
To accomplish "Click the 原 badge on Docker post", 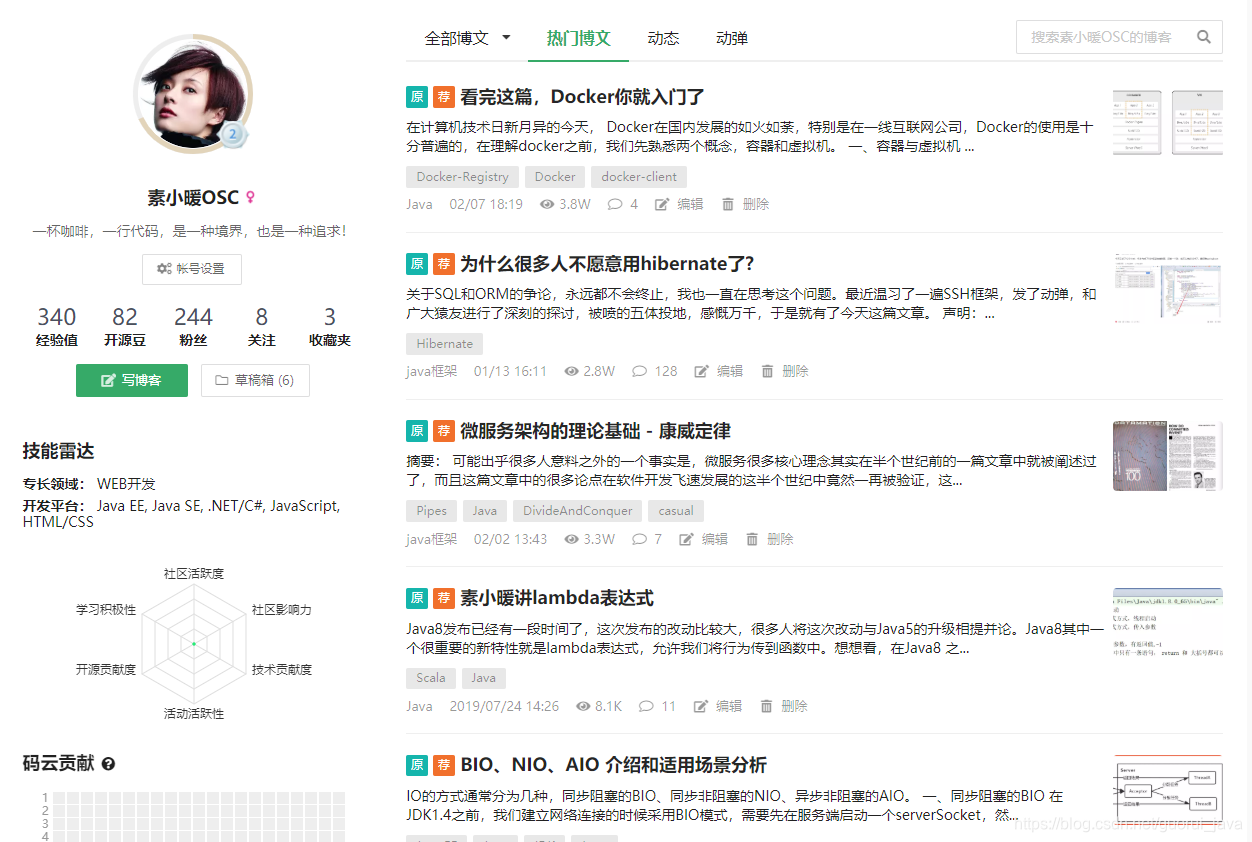I will click(417, 97).
